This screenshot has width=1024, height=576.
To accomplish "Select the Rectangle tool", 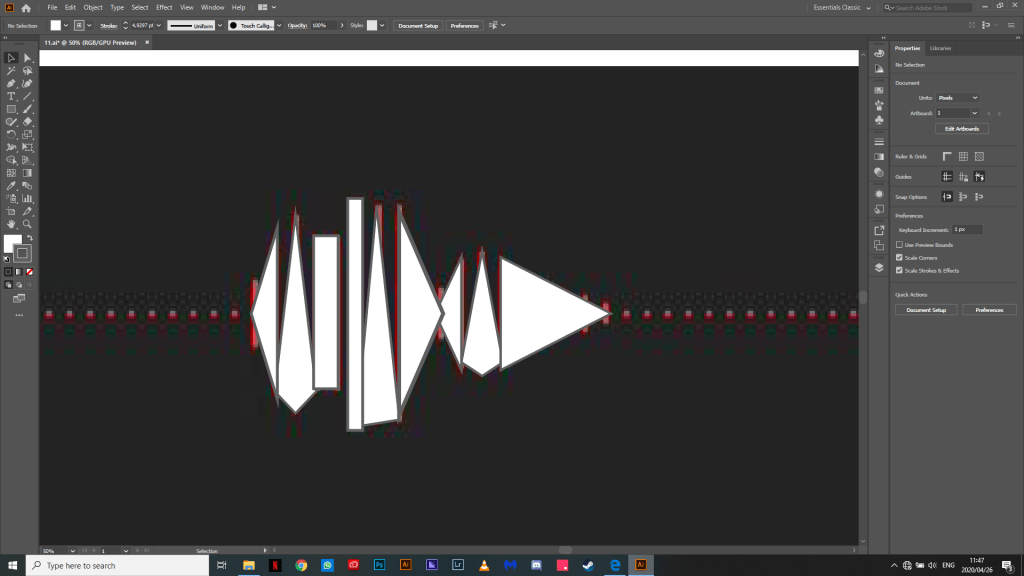I will point(11,109).
